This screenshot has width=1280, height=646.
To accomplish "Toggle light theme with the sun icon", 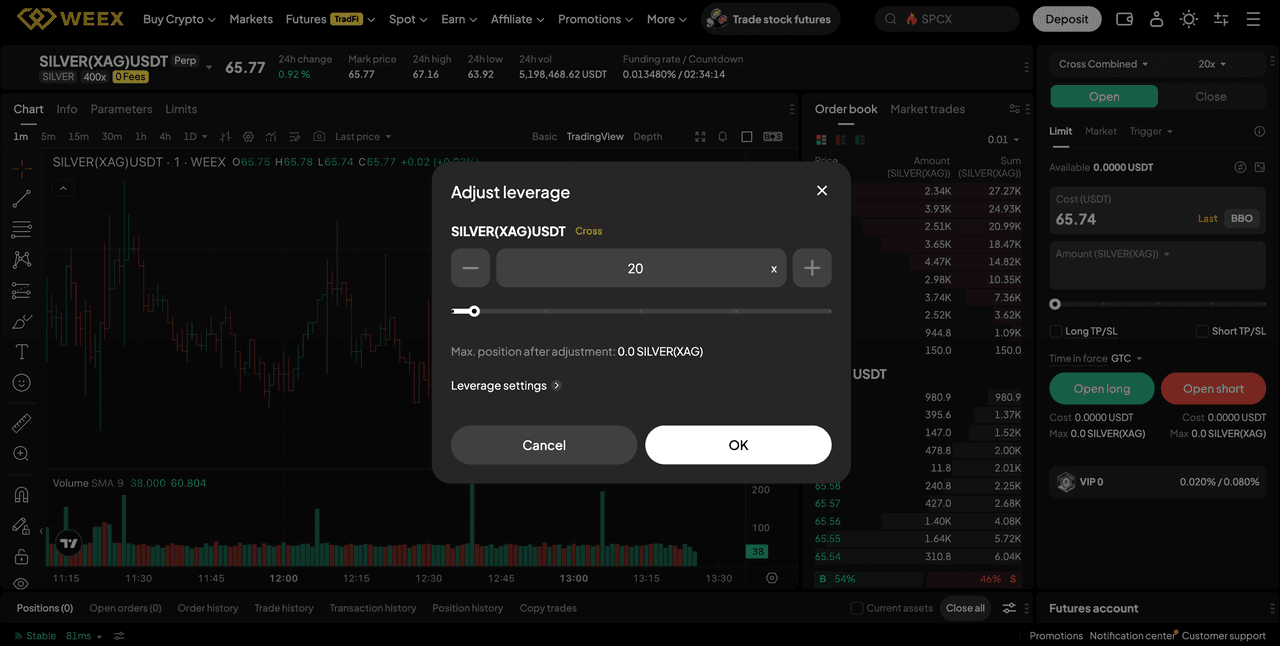I will pyautogui.click(x=1188, y=19).
